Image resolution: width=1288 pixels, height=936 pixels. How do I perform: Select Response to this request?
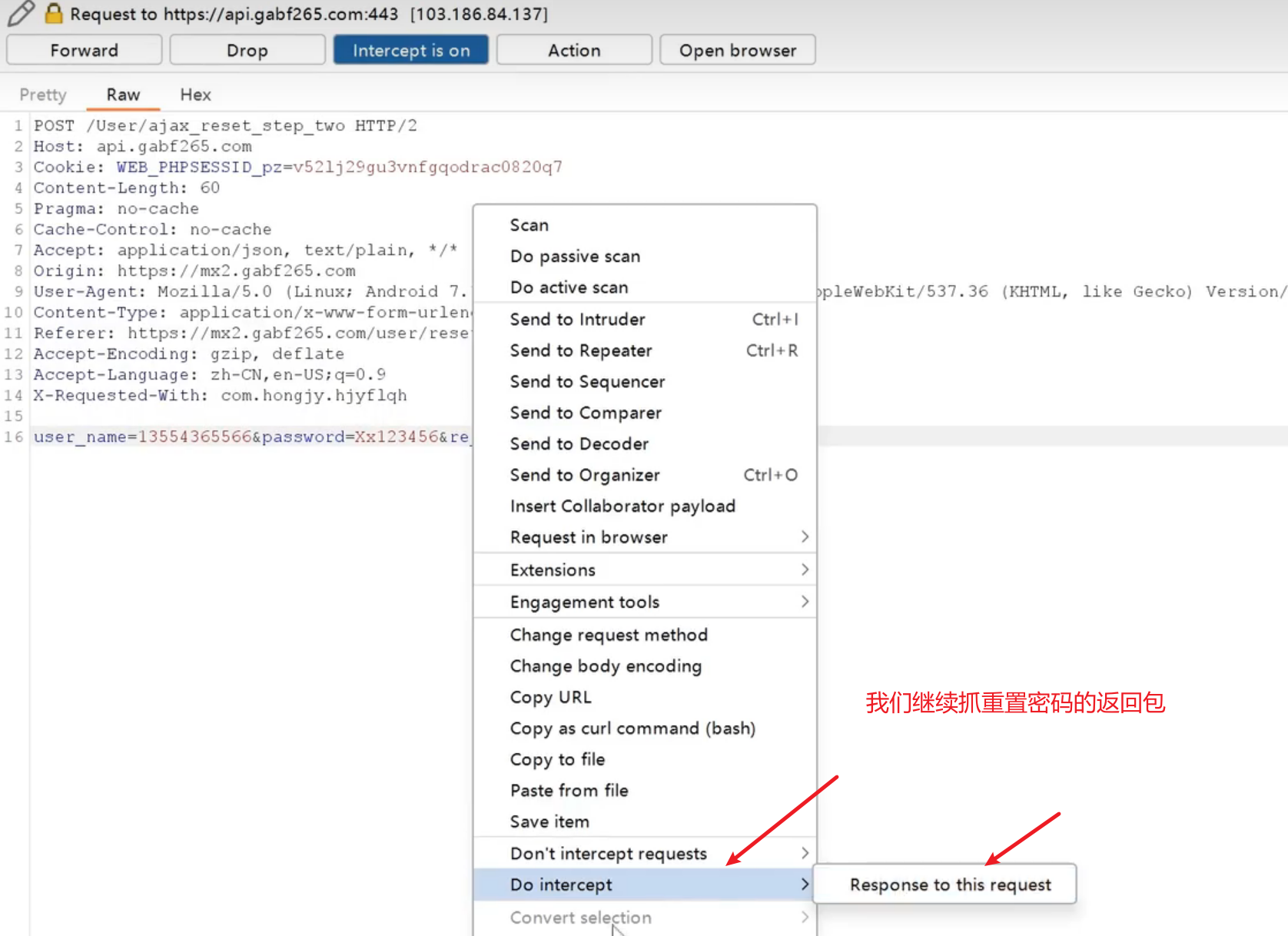coord(950,885)
